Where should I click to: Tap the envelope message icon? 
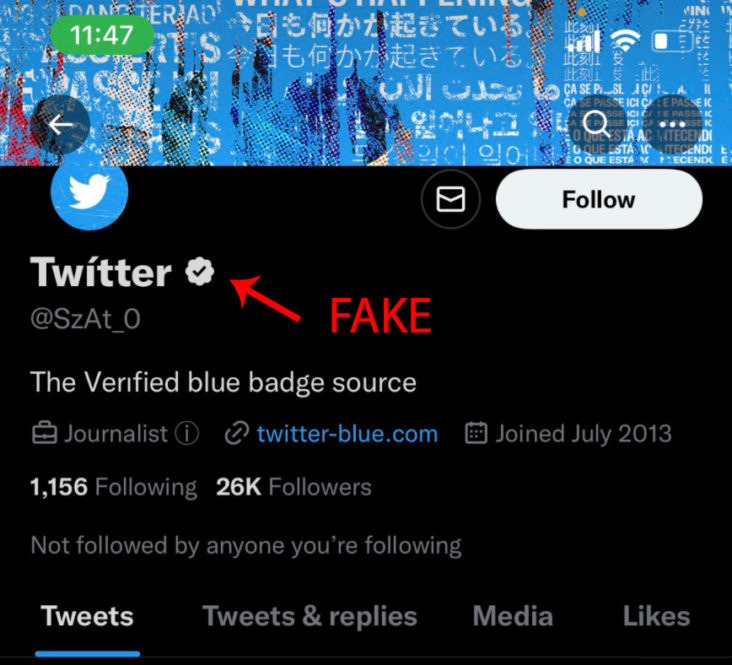coord(450,200)
